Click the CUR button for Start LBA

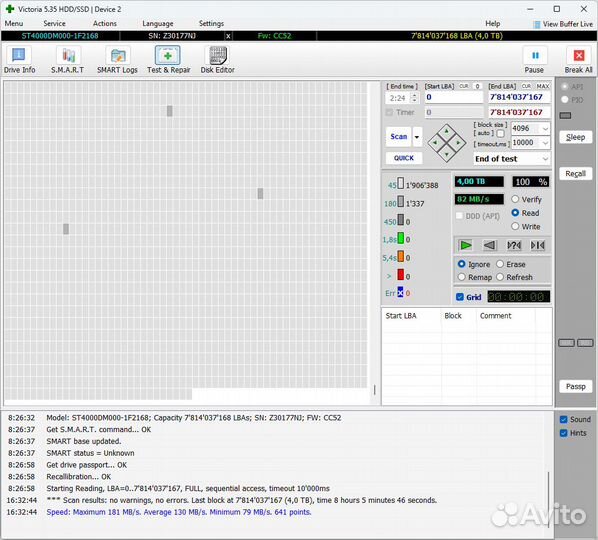click(x=464, y=86)
